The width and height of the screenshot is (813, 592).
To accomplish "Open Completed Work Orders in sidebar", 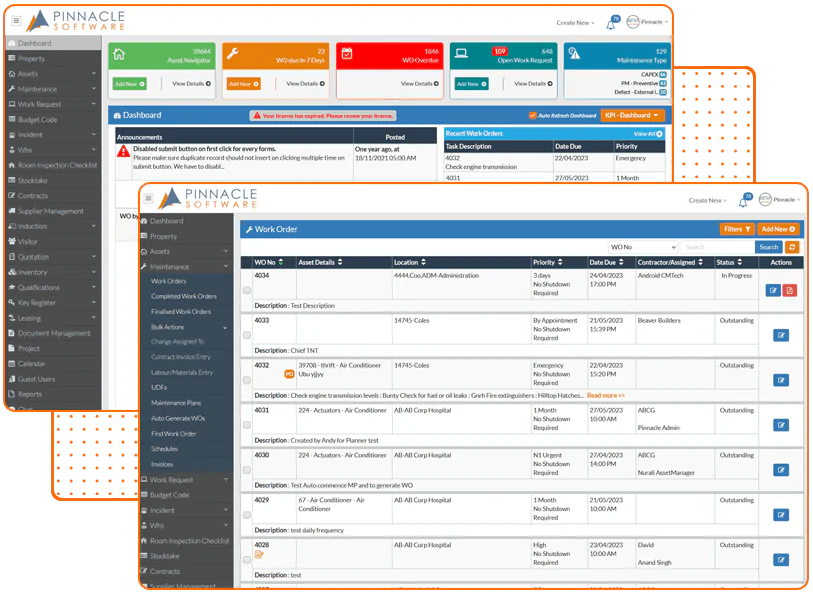I will pos(184,297).
